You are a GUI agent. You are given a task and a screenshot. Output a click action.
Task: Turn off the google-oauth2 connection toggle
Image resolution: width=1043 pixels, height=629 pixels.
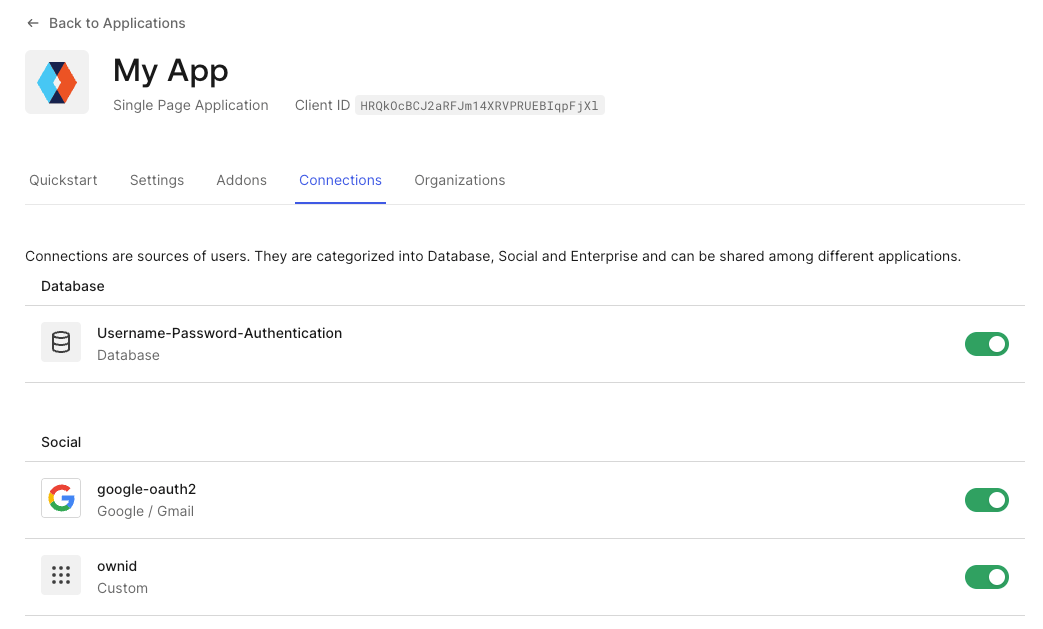(x=986, y=500)
